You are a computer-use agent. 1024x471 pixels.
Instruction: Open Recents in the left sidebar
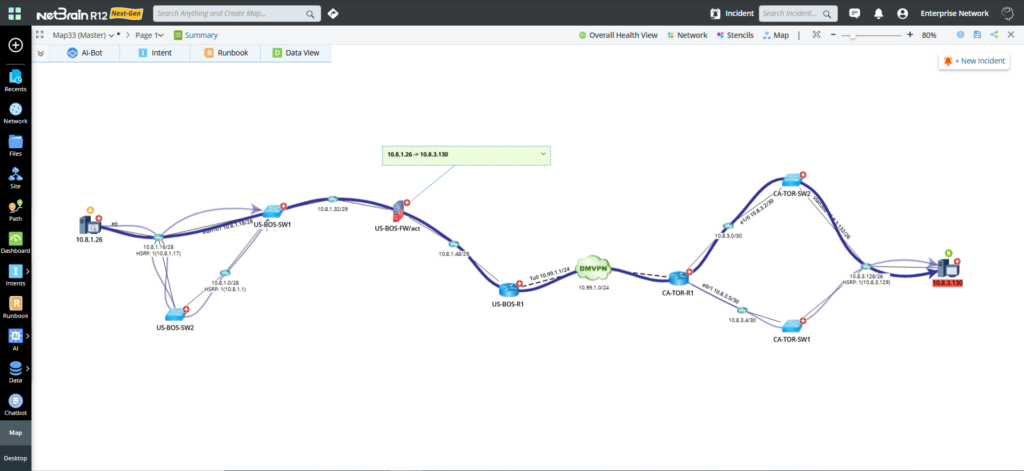coord(16,81)
